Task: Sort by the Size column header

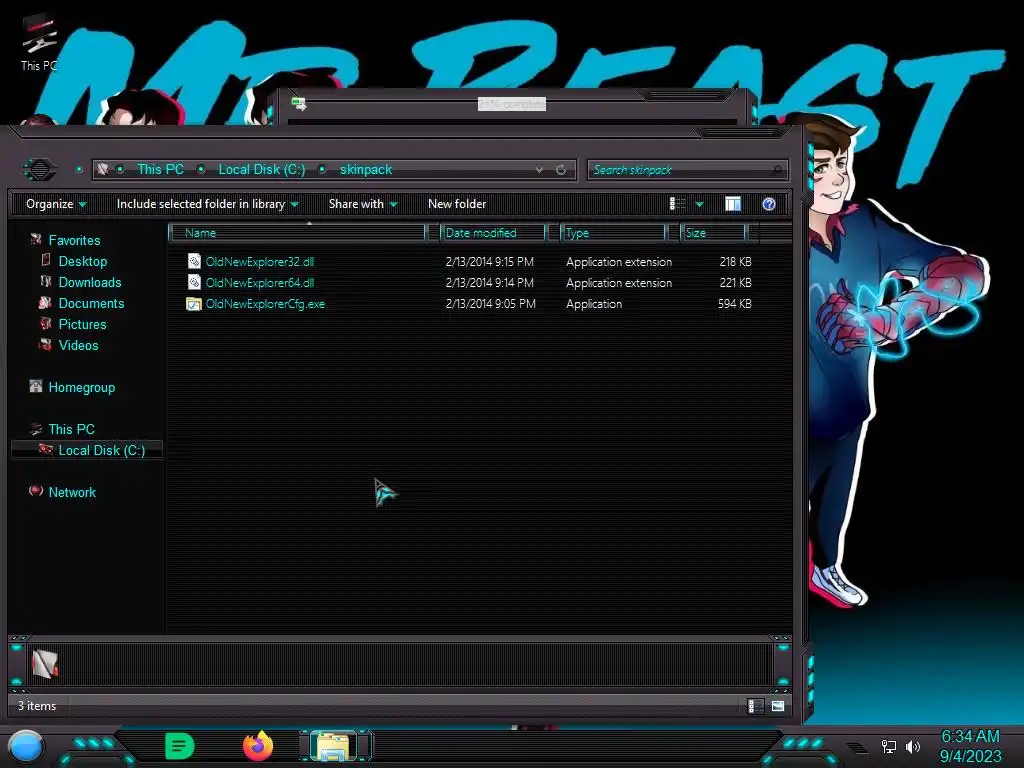Action: point(713,232)
